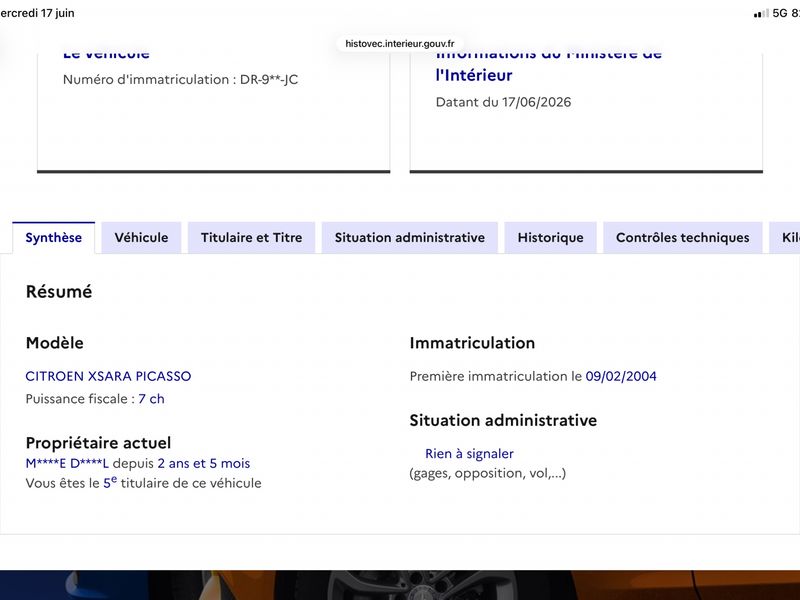
Task: Click first registration date 09/02/2004
Action: click(x=621, y=377)
